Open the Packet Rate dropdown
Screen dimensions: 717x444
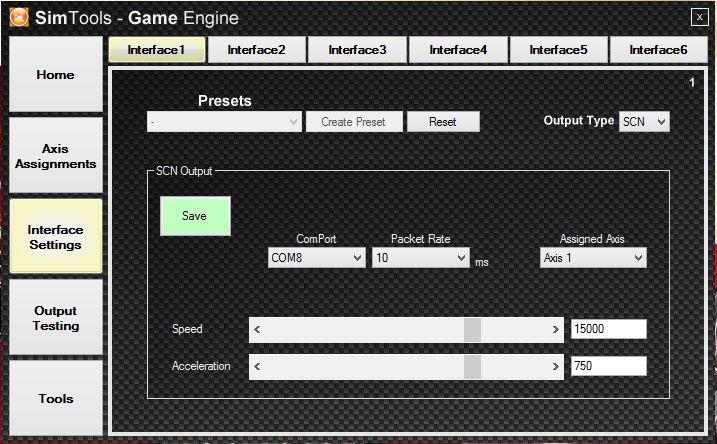[421, 257]
